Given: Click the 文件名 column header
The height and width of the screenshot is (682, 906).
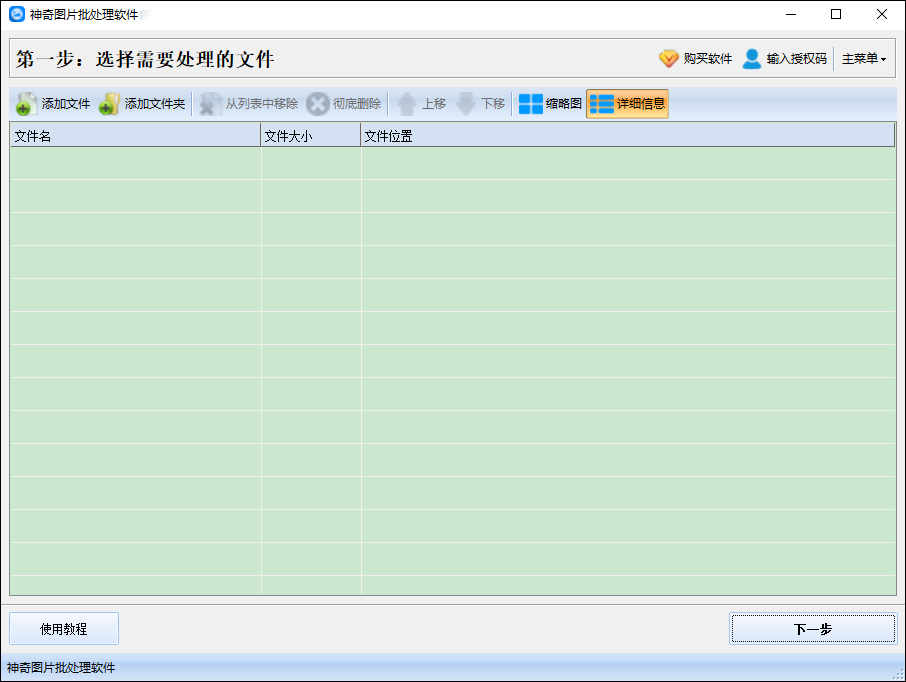Looking at the screenshot, I should tap(135, 134).
